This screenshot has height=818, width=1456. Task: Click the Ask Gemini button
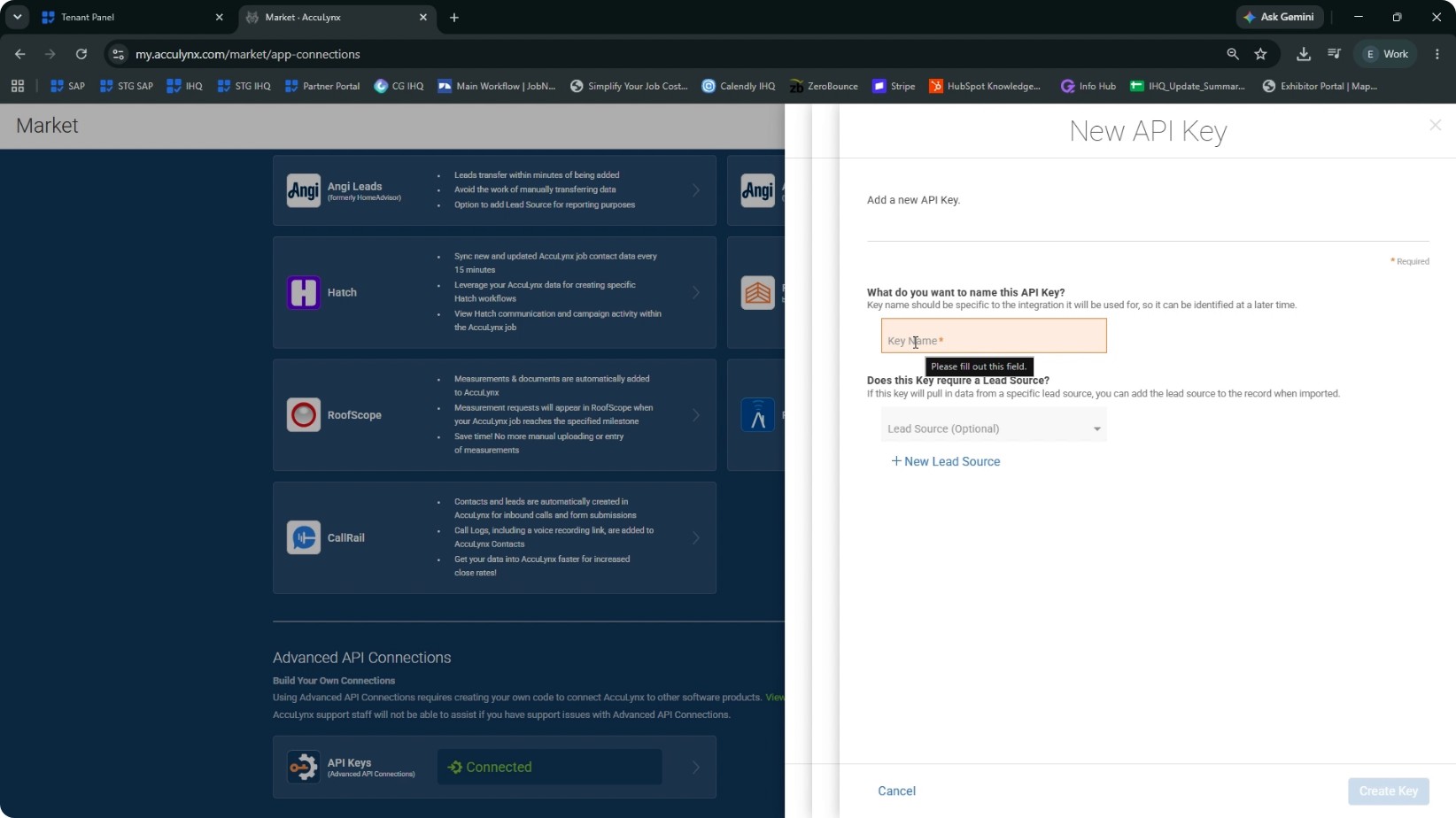[x=1279, y=17]
